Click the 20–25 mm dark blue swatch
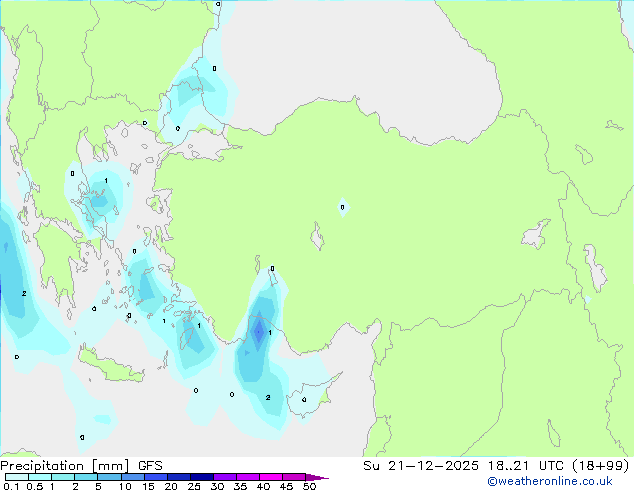Viewport: 634px width, 490px height. 178,477
